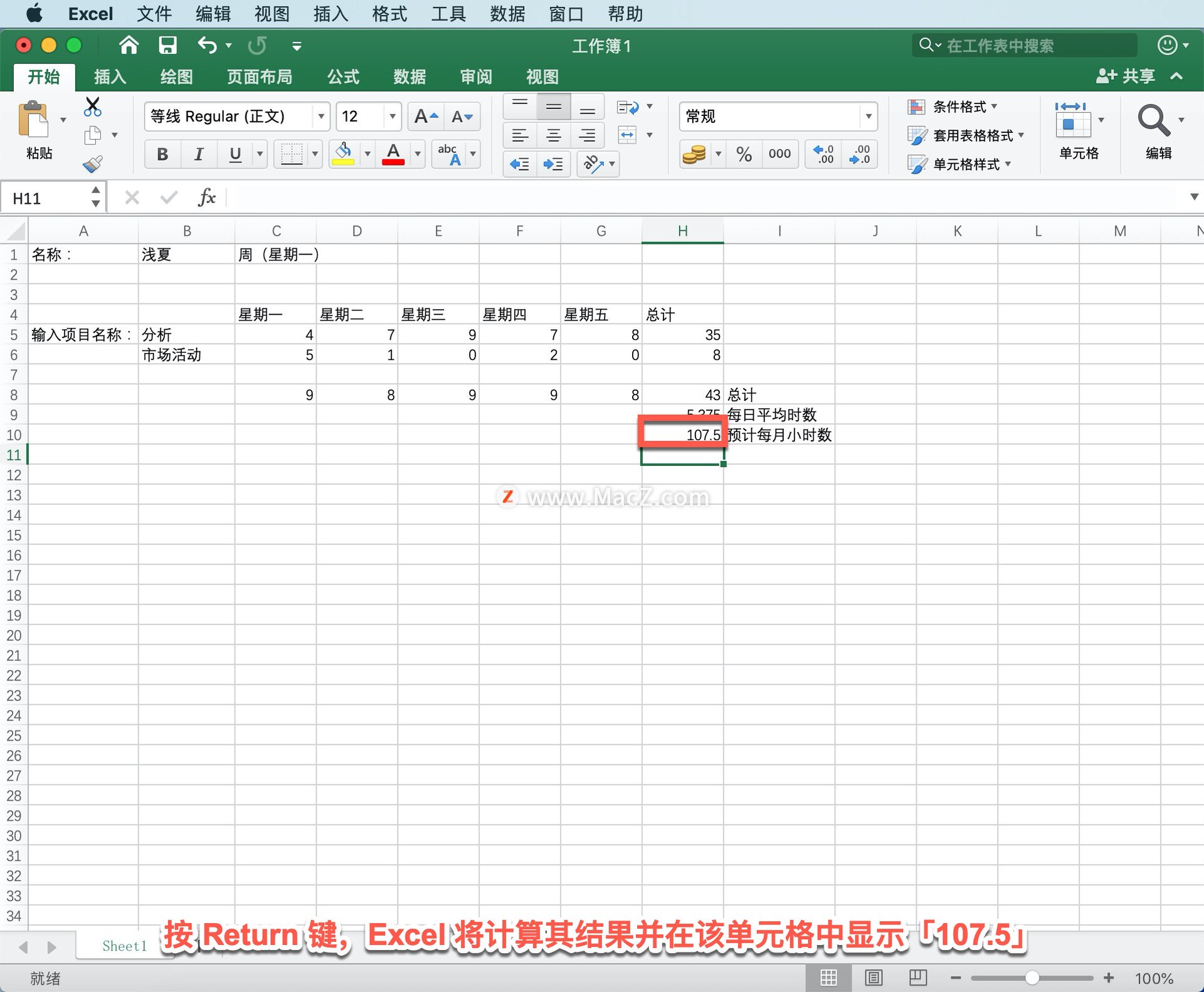Image resolution: width=1204 pixels, height=992 pixels.
Task: Zoom in with the plus button
Action: pos(1109,978)
